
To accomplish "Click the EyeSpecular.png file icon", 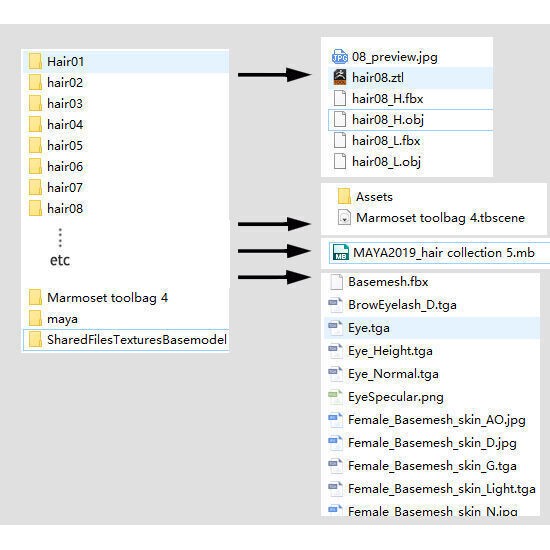I will (x=335, y=397).
